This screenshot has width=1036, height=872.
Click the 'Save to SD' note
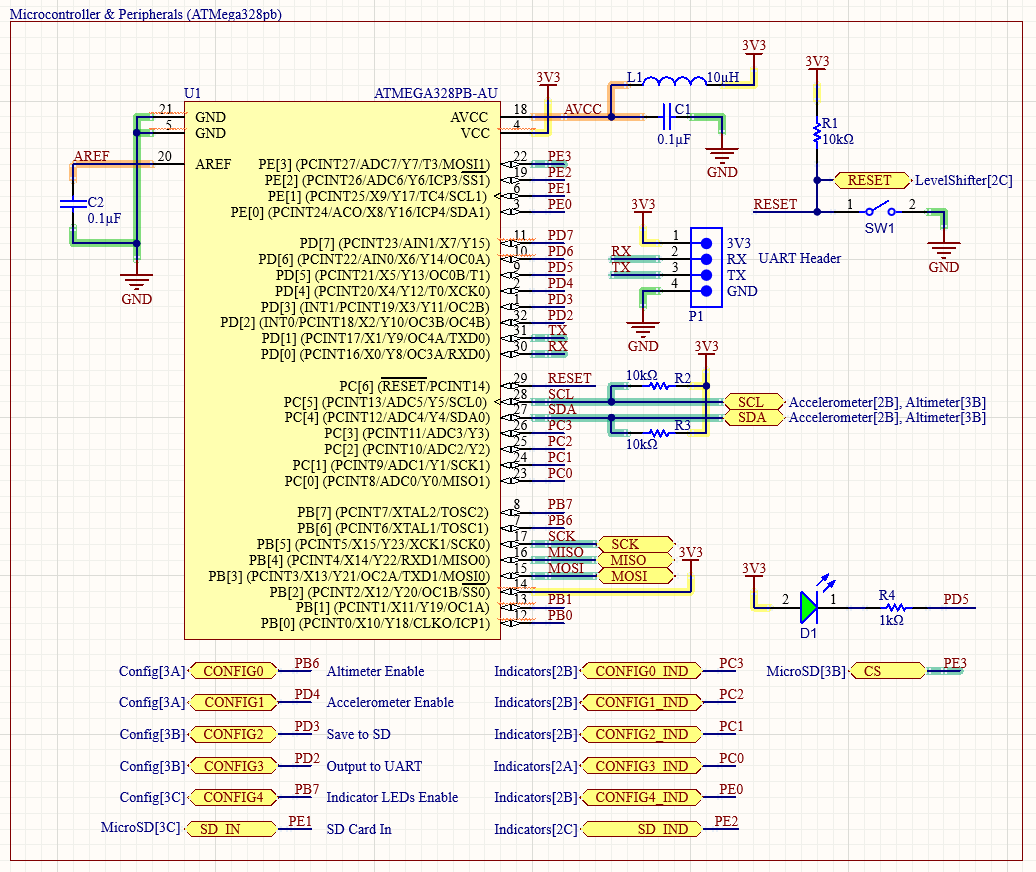[x=358, y=734]
